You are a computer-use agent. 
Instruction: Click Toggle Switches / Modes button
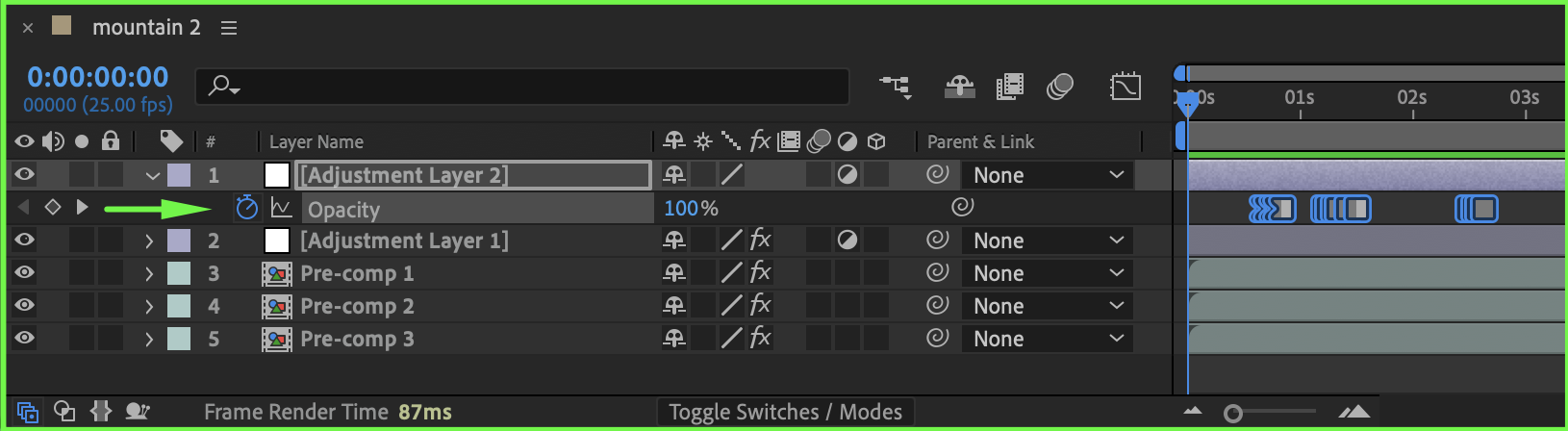[x=785, y=412]
